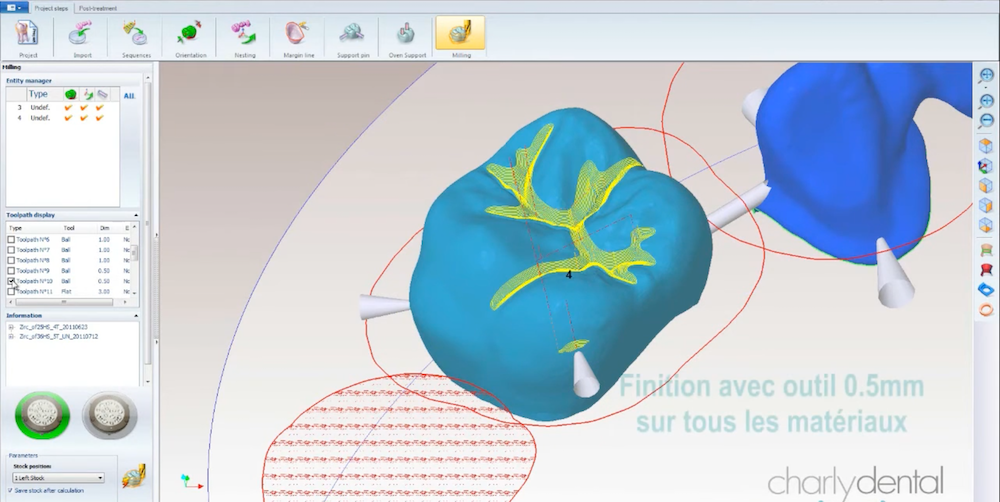Screen dimensions: 1000x502
Task: Enable the Toolpath N°6 checkbox
Action: (11, 240)
